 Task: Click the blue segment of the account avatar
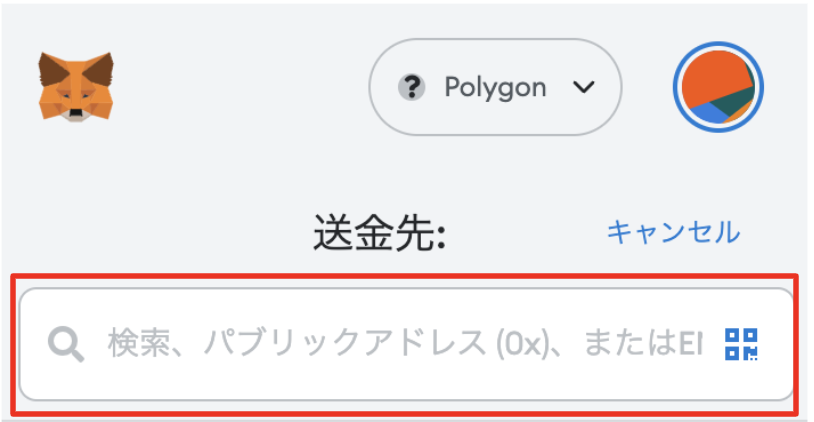click(x=709, y=113)
